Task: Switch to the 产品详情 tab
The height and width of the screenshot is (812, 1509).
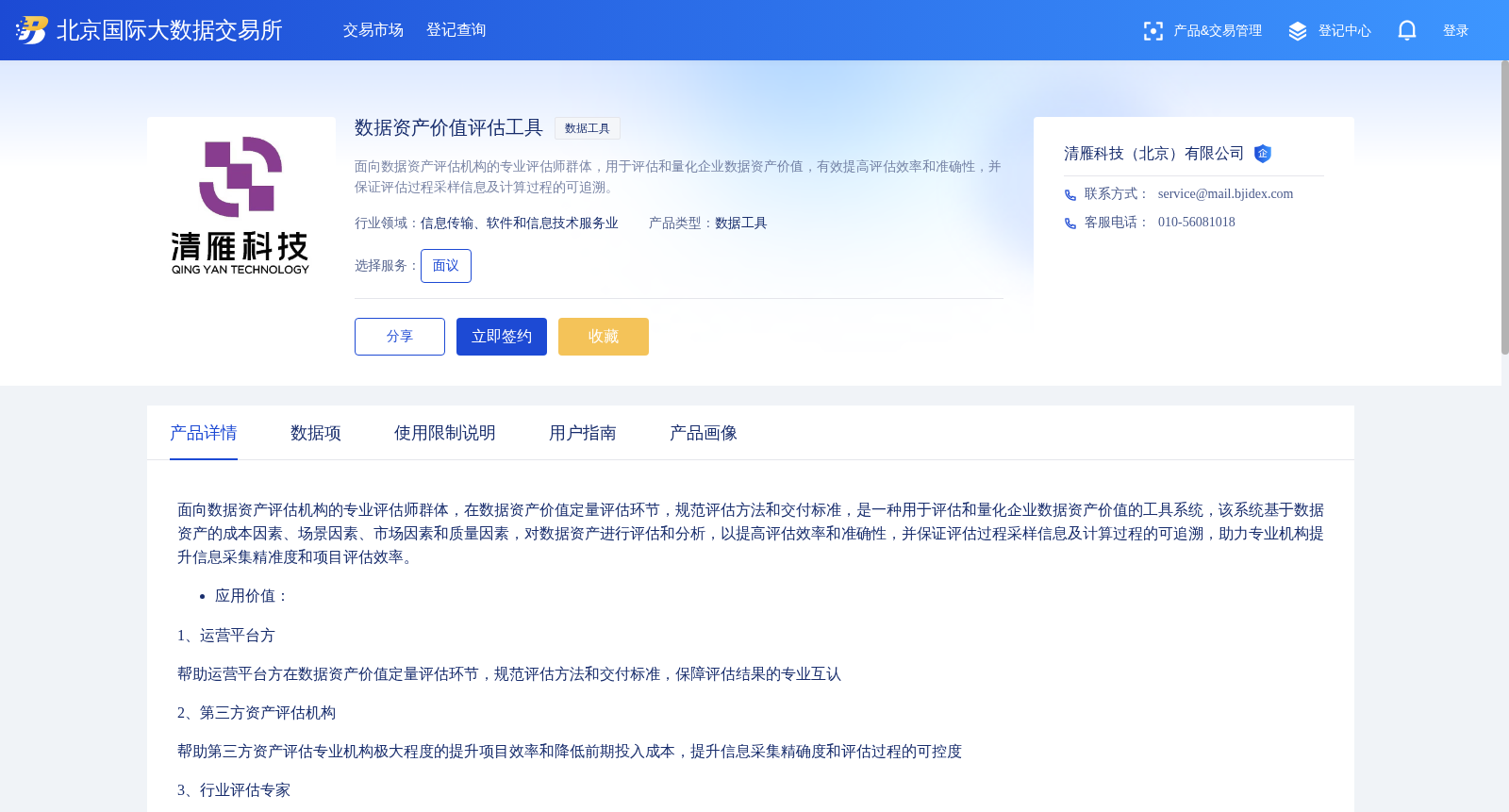Action: [x=204, y=433]
